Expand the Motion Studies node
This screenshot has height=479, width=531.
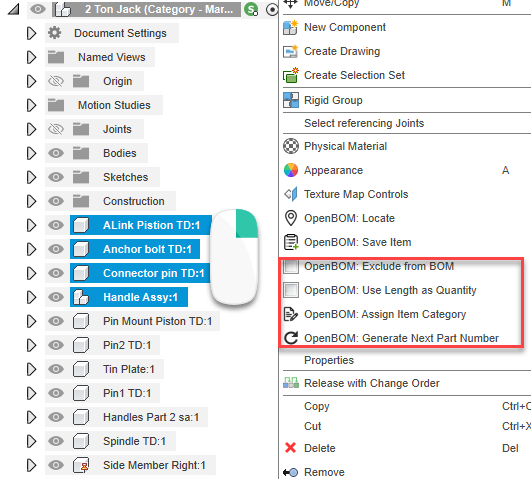click(x=31, y=105)
